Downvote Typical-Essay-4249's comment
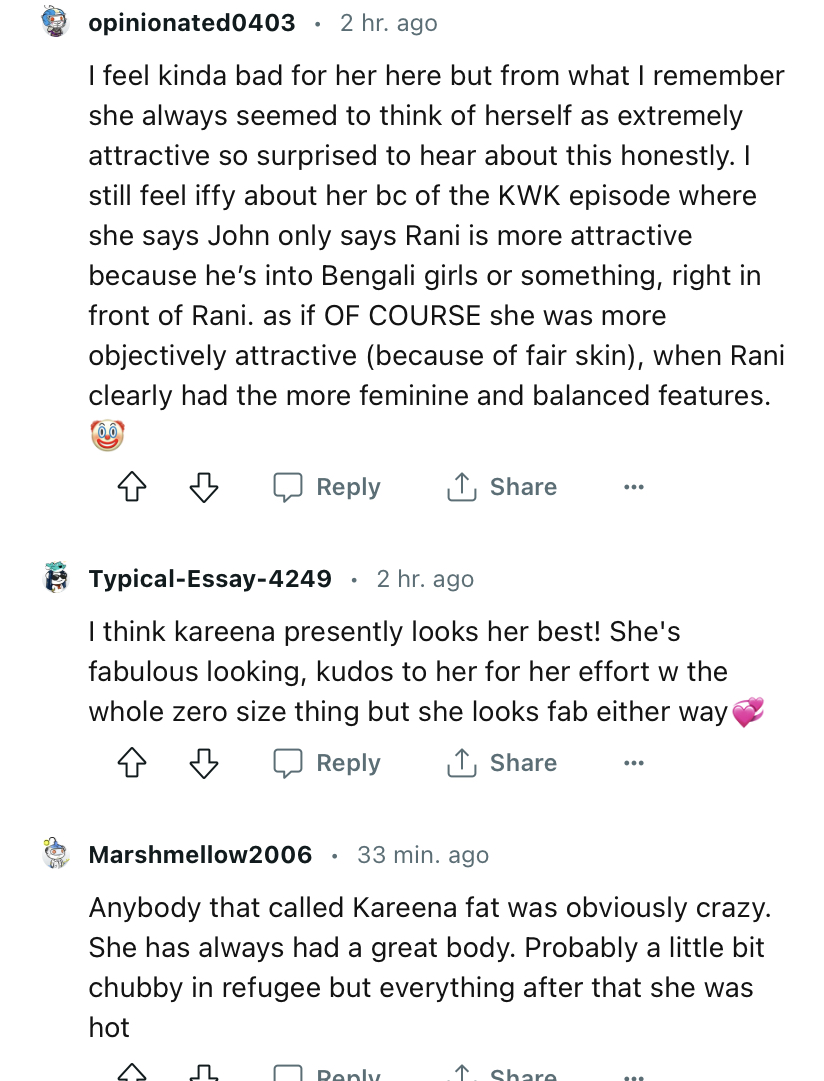The image size is (824, 1081). point(204,763)
